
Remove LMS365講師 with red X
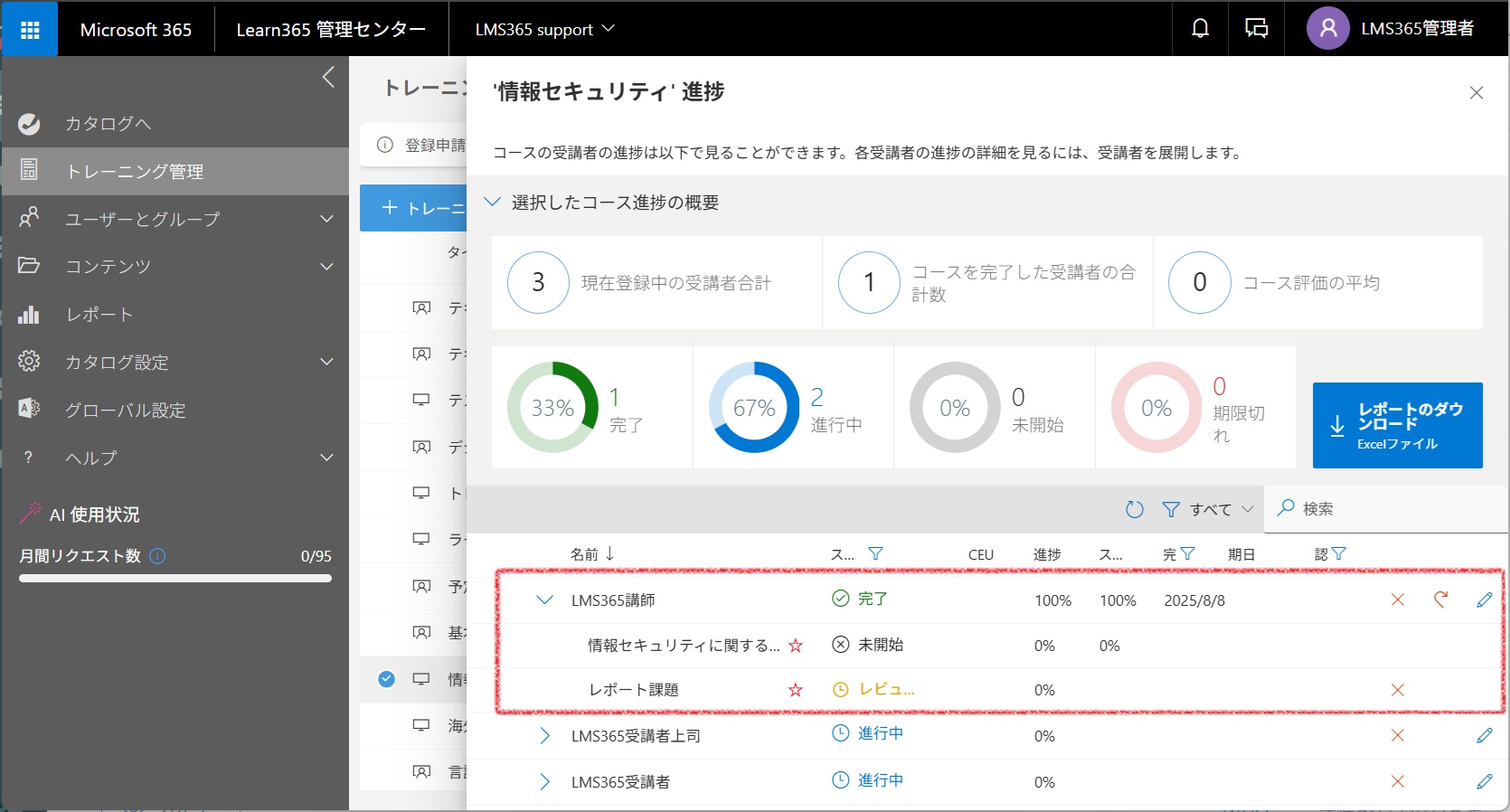click(1397, 600)
